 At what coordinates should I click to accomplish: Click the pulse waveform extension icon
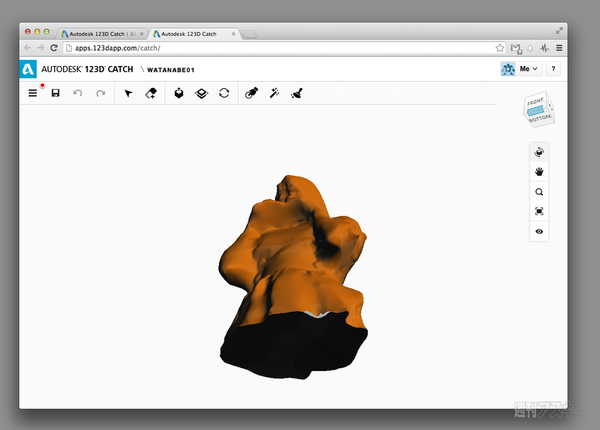545,48
